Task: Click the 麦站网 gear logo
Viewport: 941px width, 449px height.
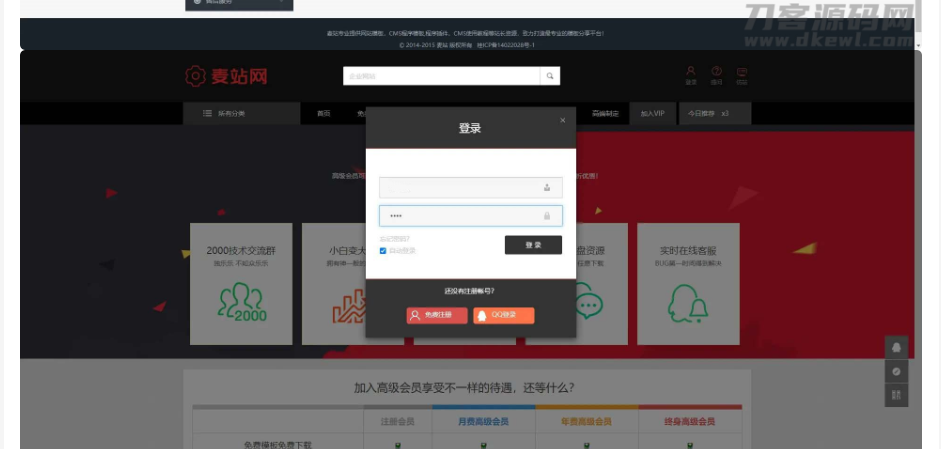Action: (226, 76)
